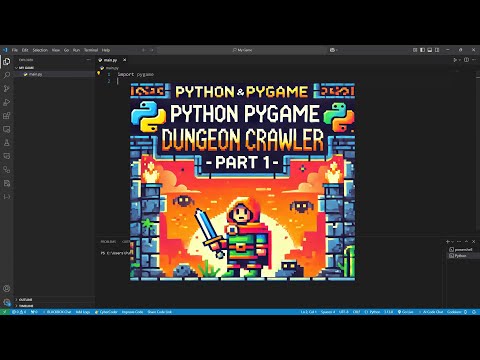Open the Search view in activity bar
Image resolution: width=480 pixels, height=360 pixels.
(7, 75)
